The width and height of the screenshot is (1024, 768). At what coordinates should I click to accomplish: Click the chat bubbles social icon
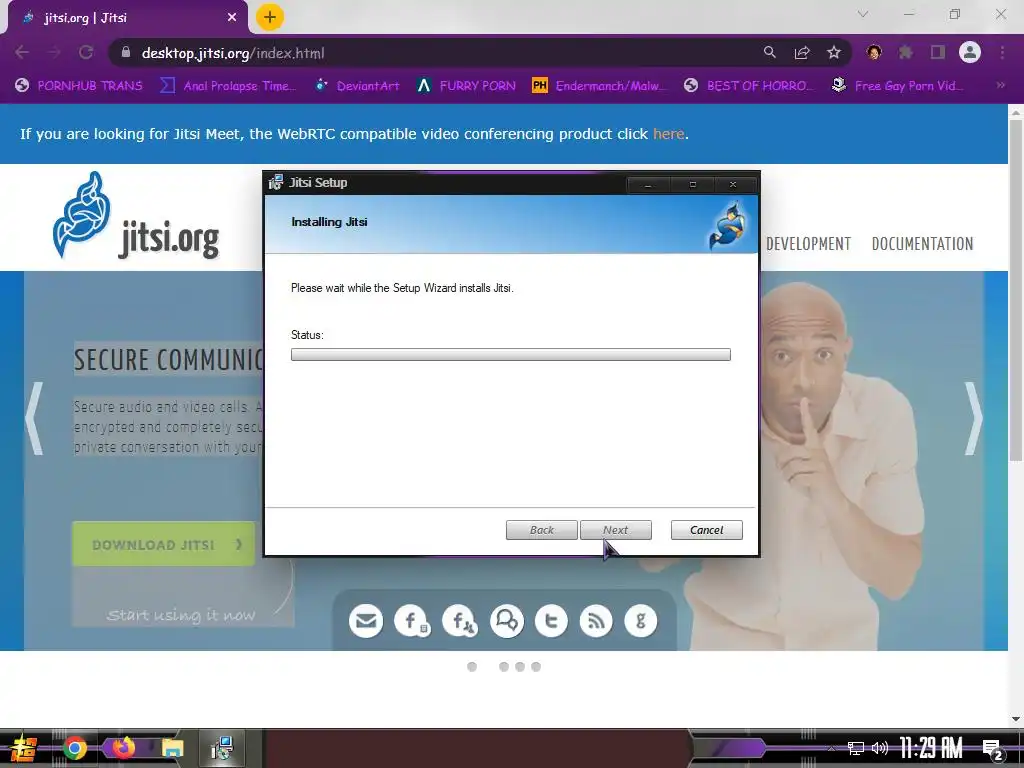point(507,620)
